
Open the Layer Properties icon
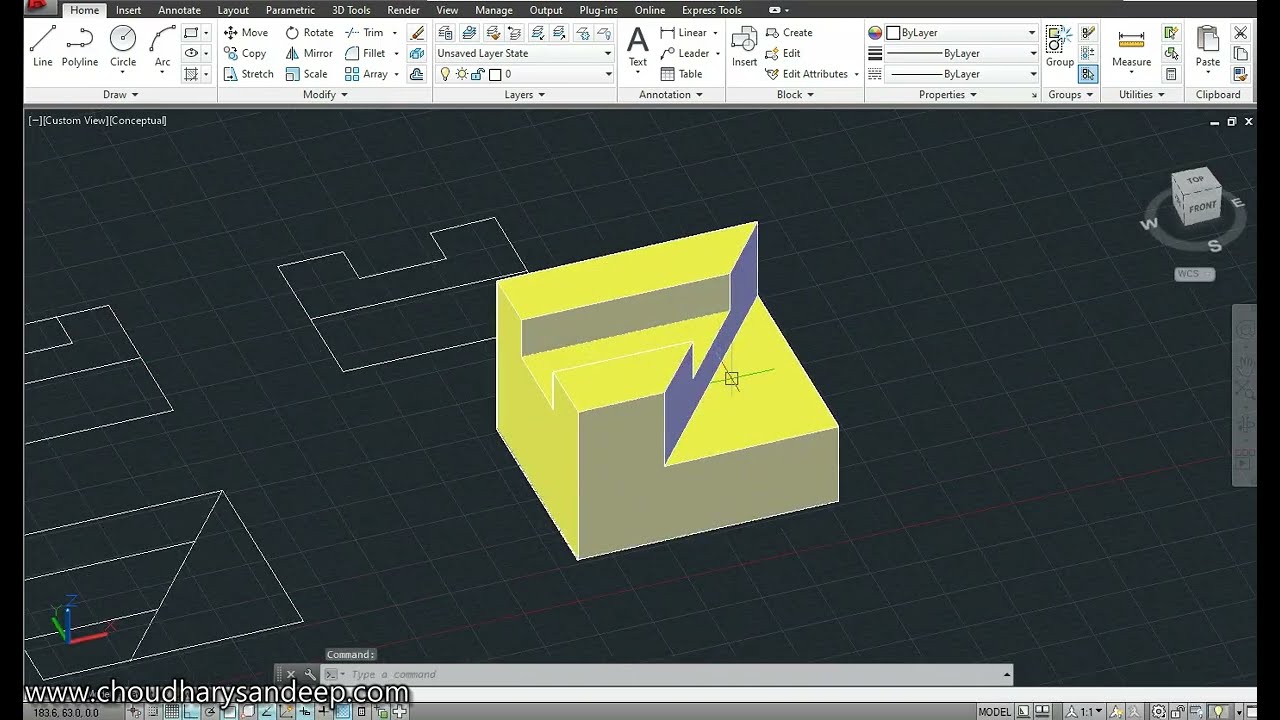click(446, 33)
